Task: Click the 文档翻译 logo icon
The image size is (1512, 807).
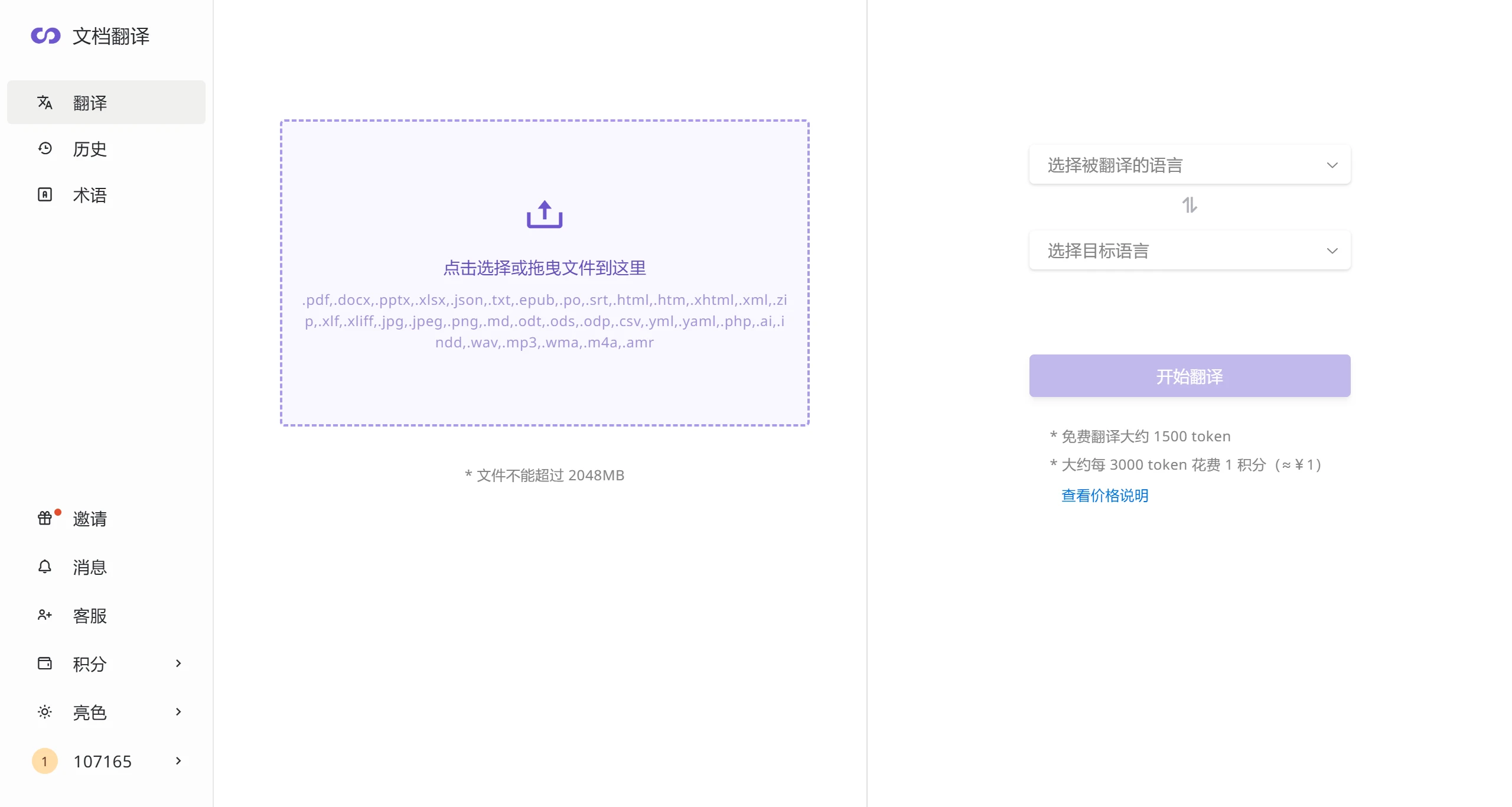Action: pyautogui.click(x=45, y=36)
